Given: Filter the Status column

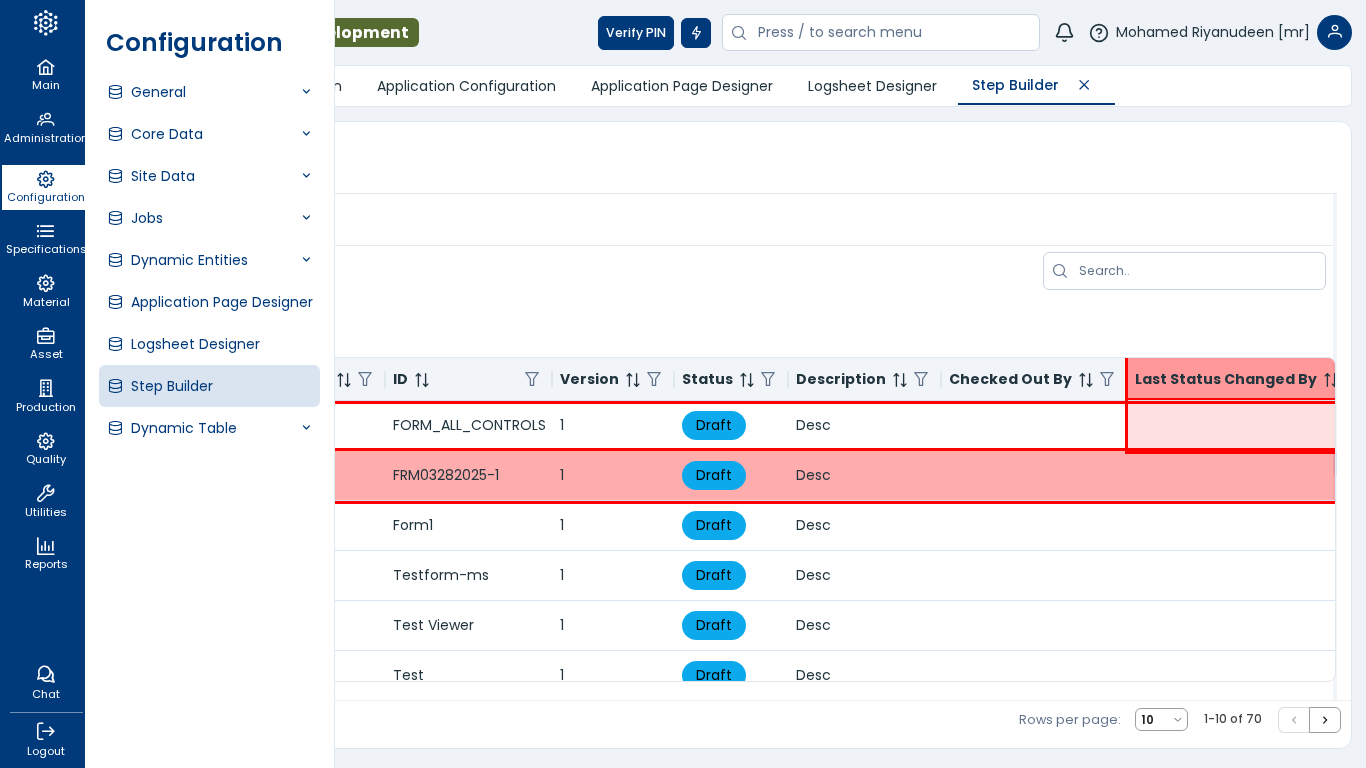Looking at the screenshot, I should pyautogui.click(x=768, y=379).
